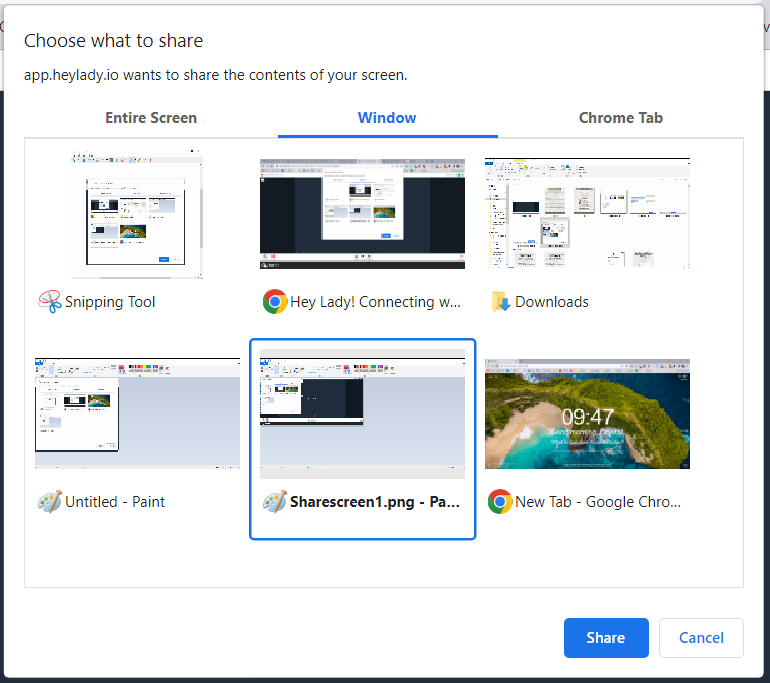Click the Snipping Tool scissors icon
770x683 pixels.
coord(49,301)
